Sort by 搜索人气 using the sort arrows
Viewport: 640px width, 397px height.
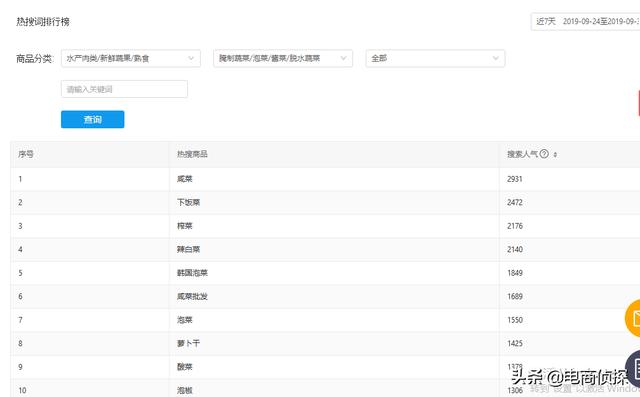click(x=555, y=154)
